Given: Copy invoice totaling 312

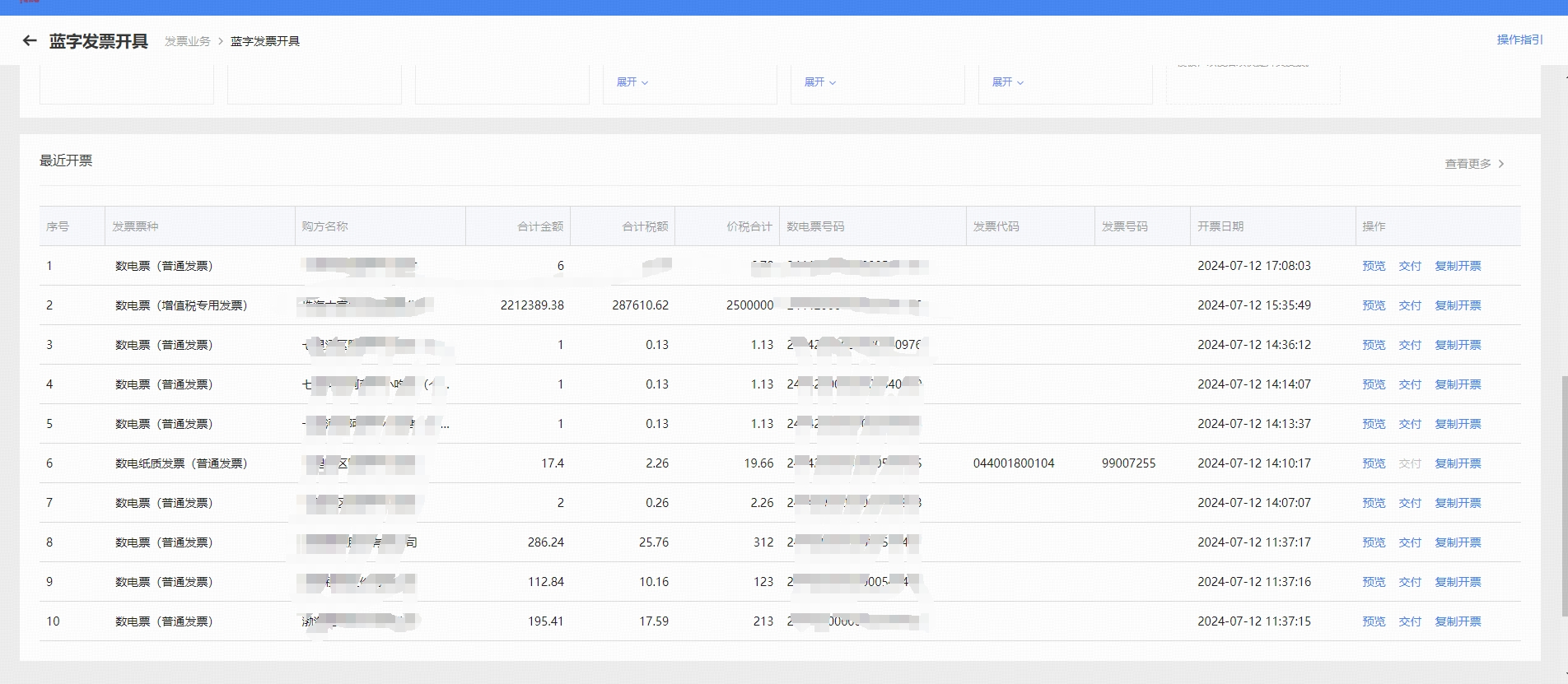Looking at the screenshot, I should [x=1458, y=542].
